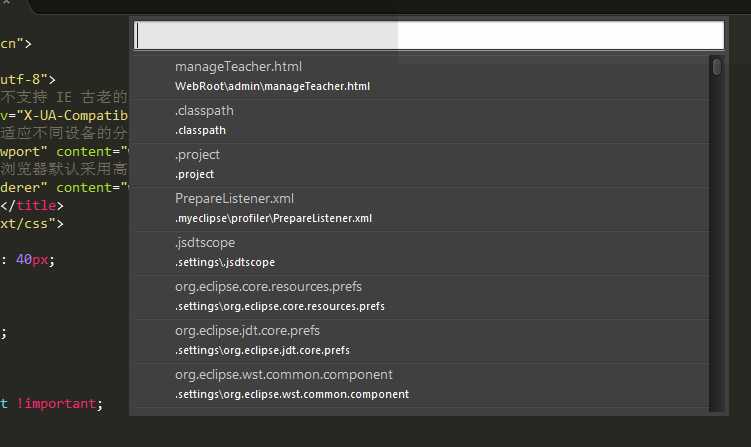This screenshot has height=447, width=751.
Task: Click the X-UA-Compatible attribute text
Action: pos(72,115)
